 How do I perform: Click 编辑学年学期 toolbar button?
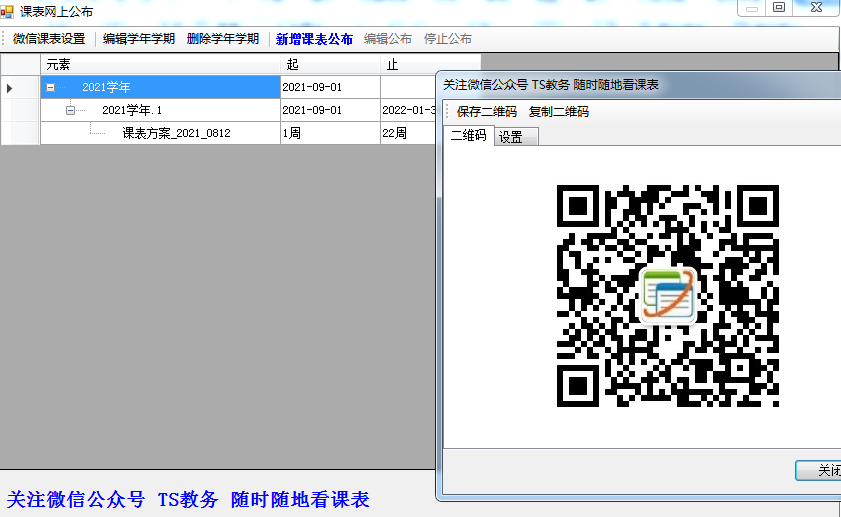[x=139, y=39]
